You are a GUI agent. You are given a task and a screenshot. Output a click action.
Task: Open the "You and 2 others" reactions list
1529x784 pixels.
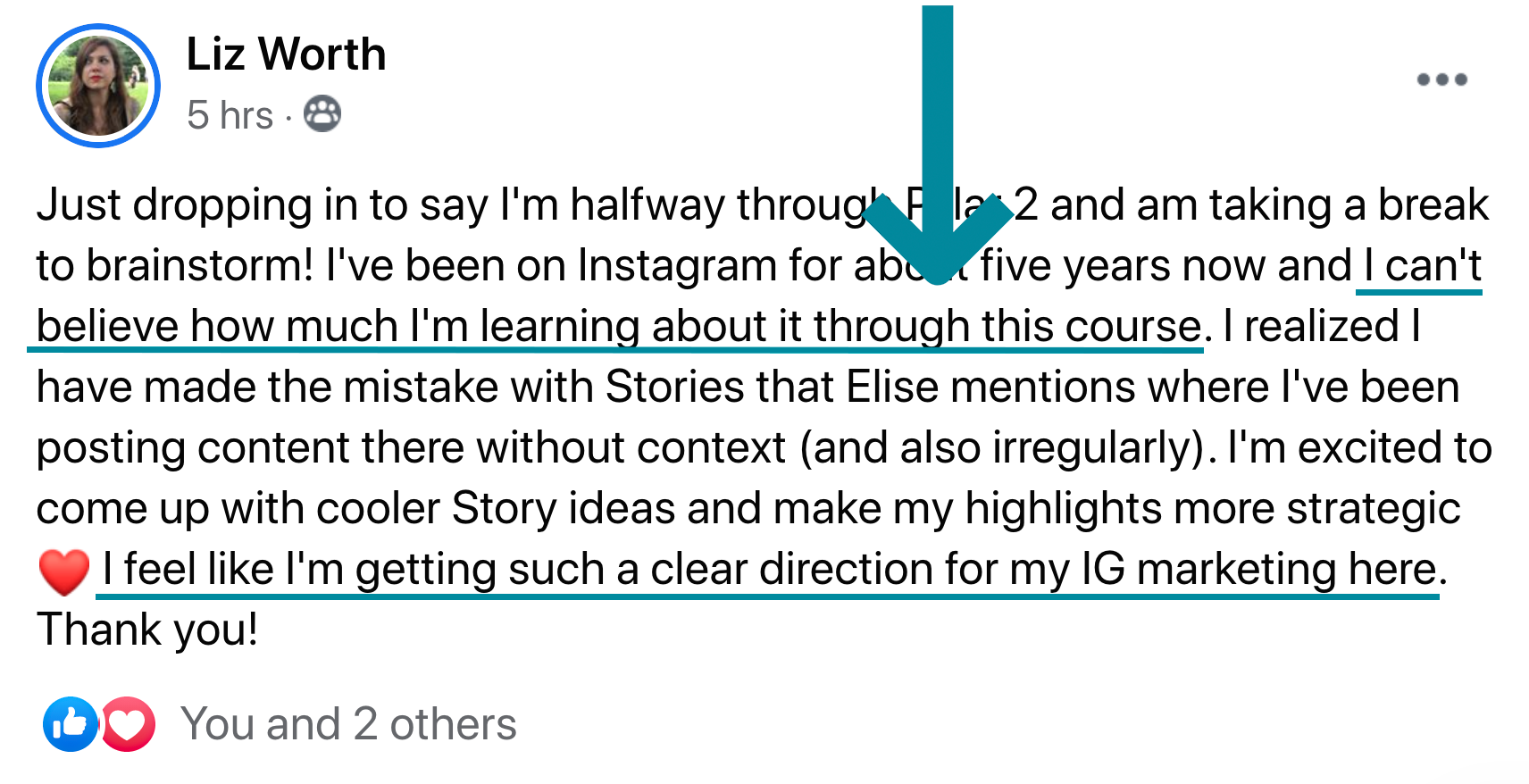(x=348, y=723)
